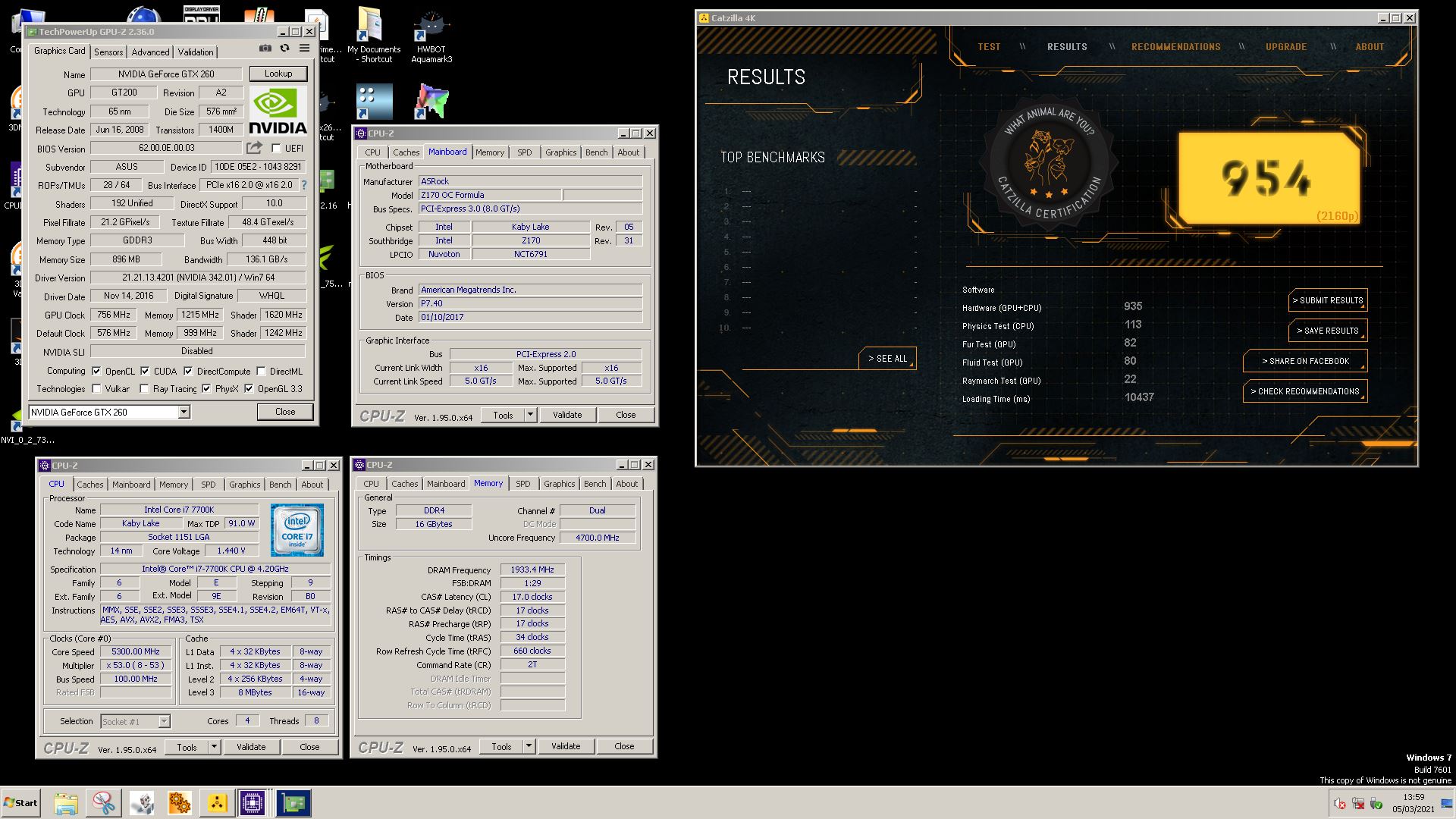Click the Snipping Tool taskbar icon
The width and height of the screenshot is (1456, 819).
click(x=104, y=803)
